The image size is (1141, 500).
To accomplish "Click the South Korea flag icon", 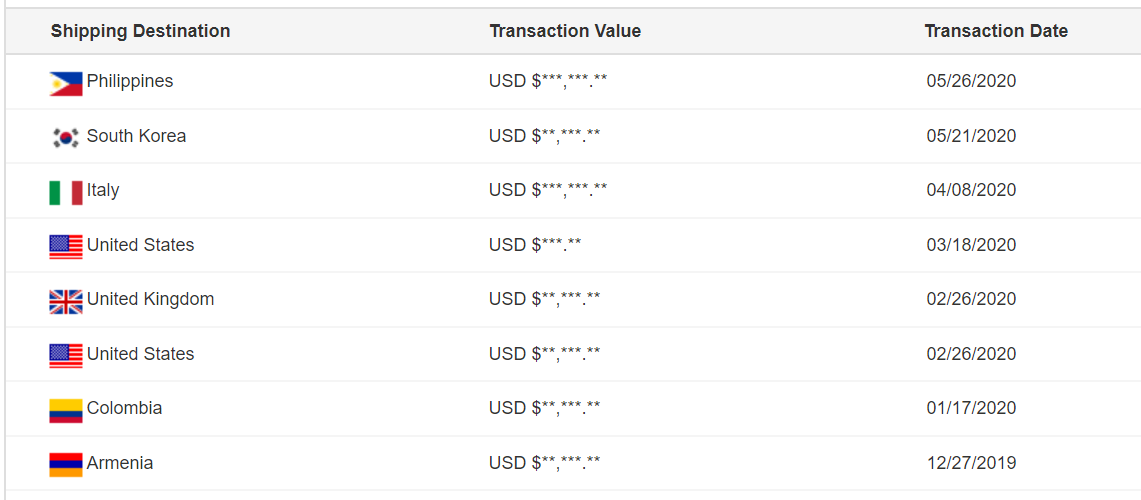I will [x=65, y=138].
